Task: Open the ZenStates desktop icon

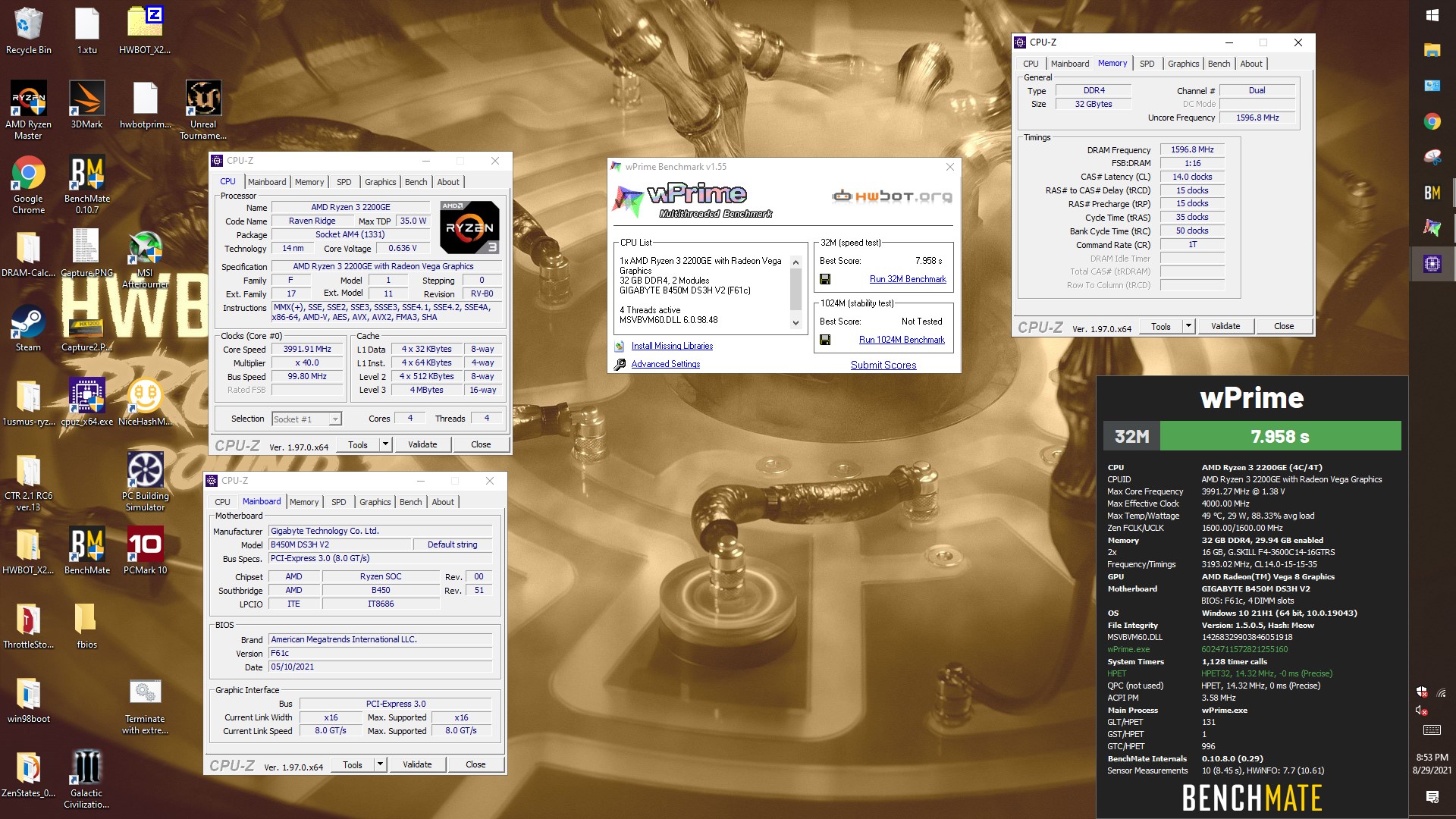Action: pos(28,773)
